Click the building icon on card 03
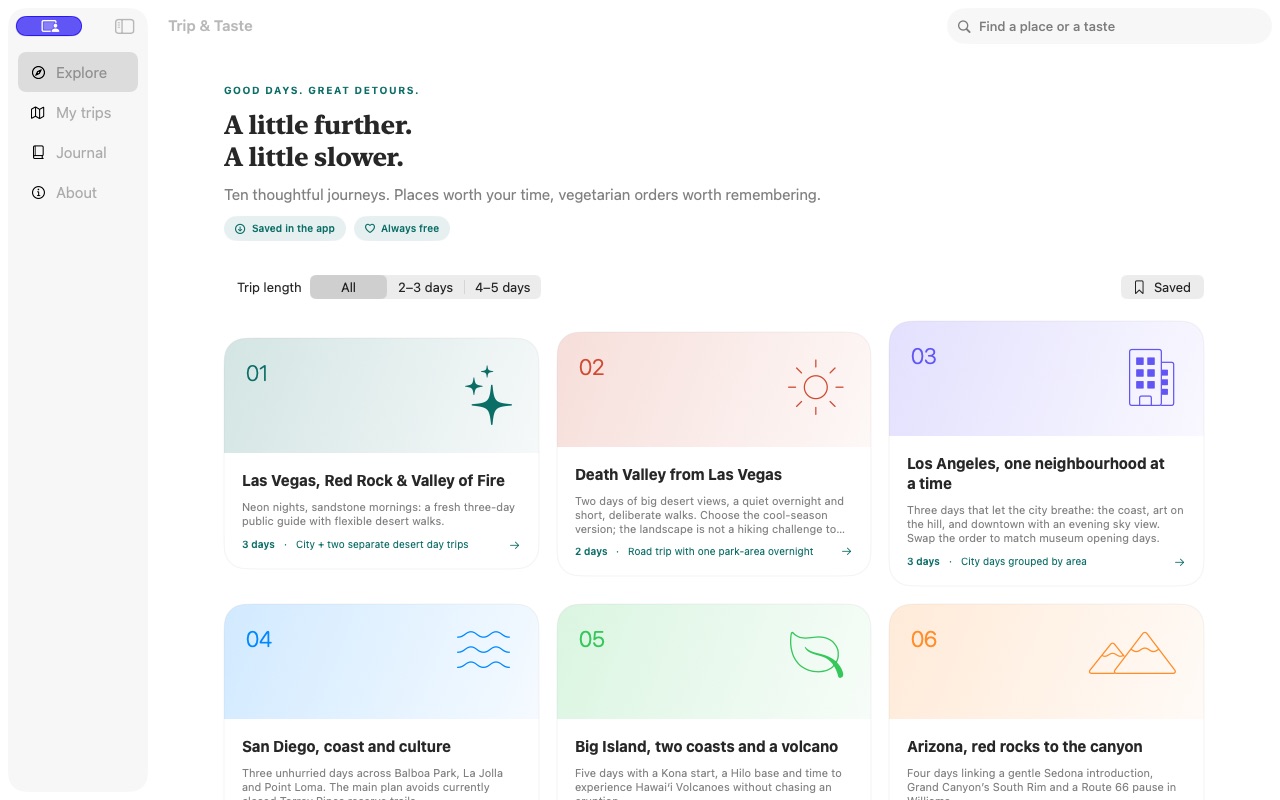This screenshot has height=800, width=1280. coord(1151,377)
